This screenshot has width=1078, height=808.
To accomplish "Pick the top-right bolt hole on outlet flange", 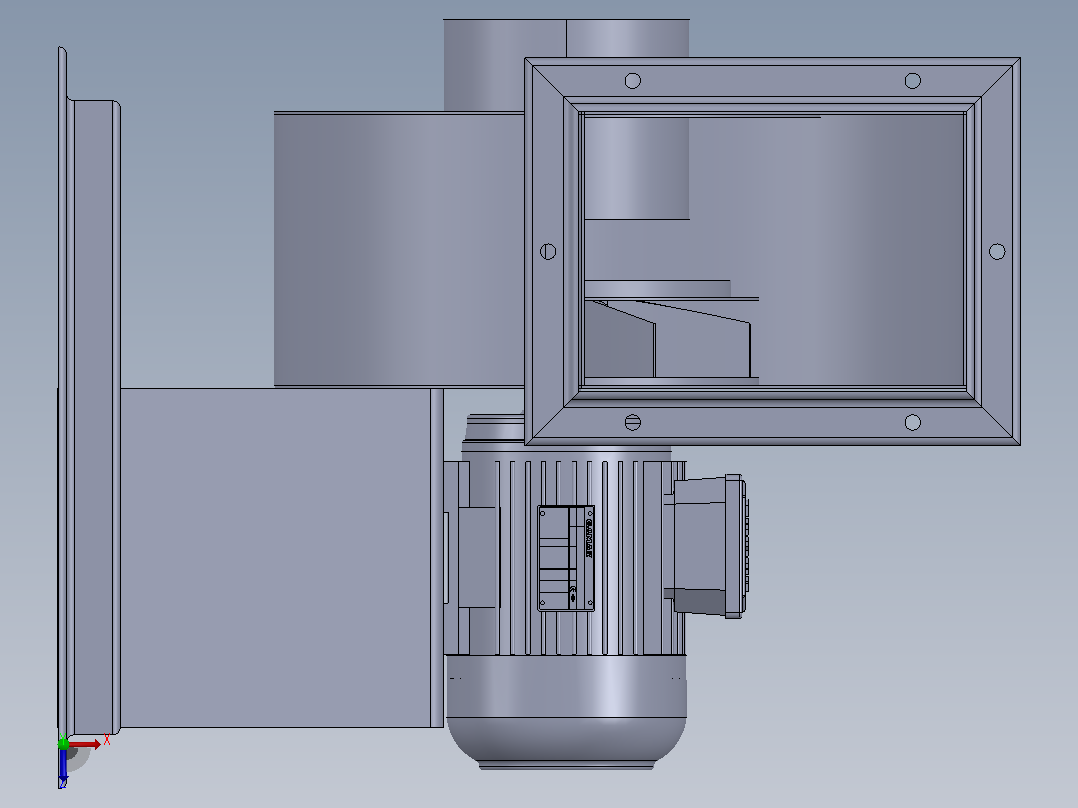I will coord(912,81).
